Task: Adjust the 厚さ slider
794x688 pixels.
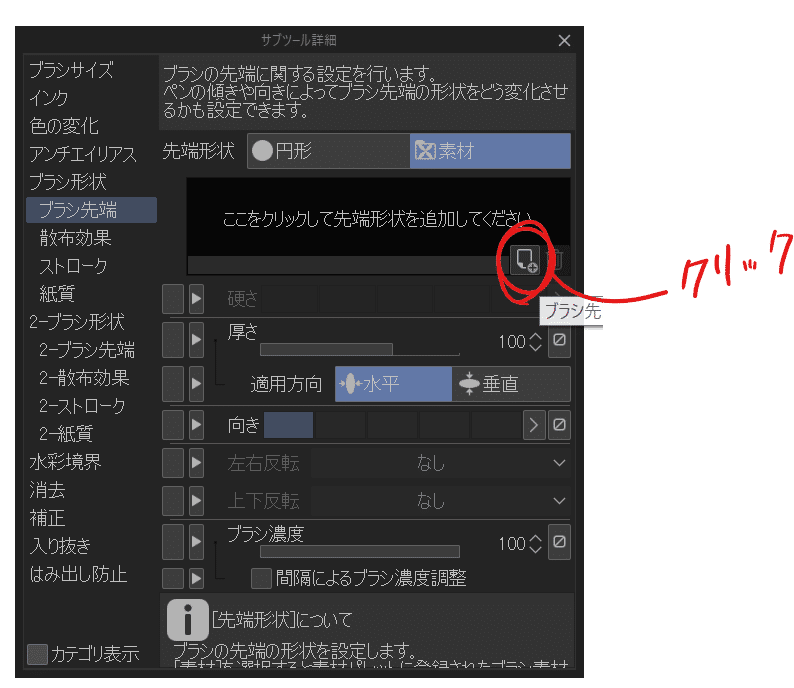Action: (x=360, y=349)
